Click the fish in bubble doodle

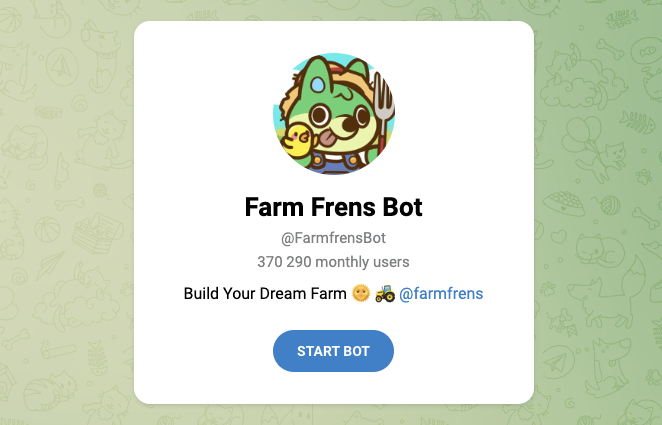646,51
